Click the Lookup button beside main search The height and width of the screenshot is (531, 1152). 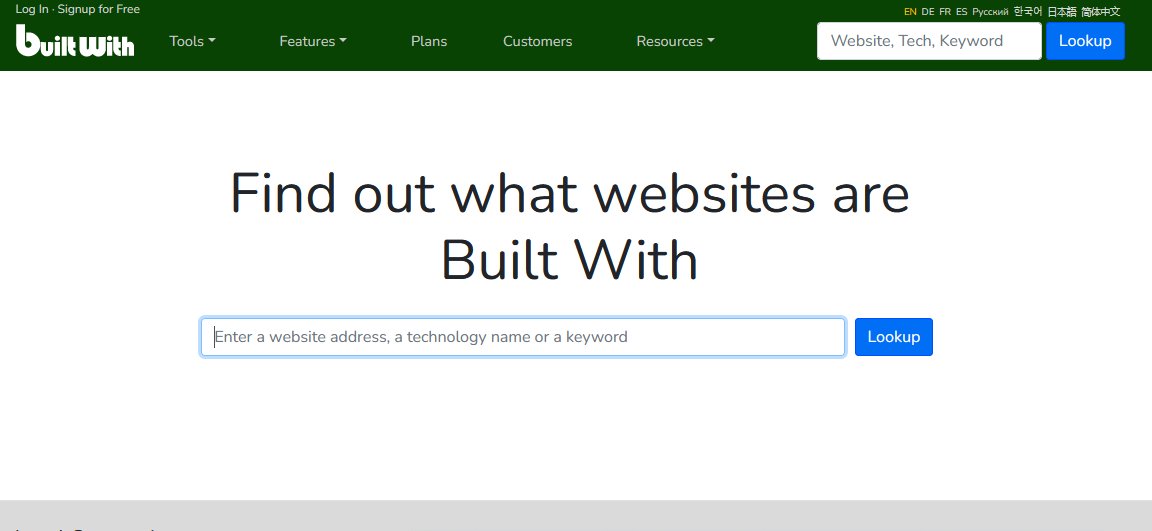(894, 337)
